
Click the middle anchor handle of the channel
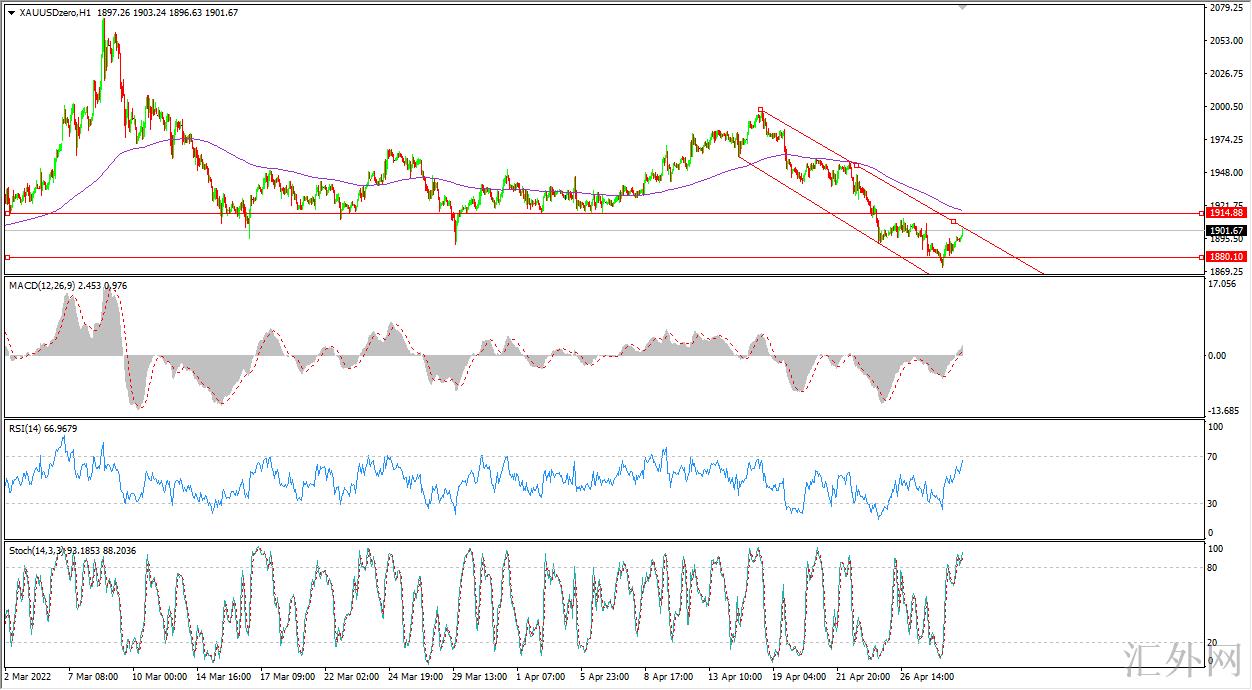pos(857,165)
